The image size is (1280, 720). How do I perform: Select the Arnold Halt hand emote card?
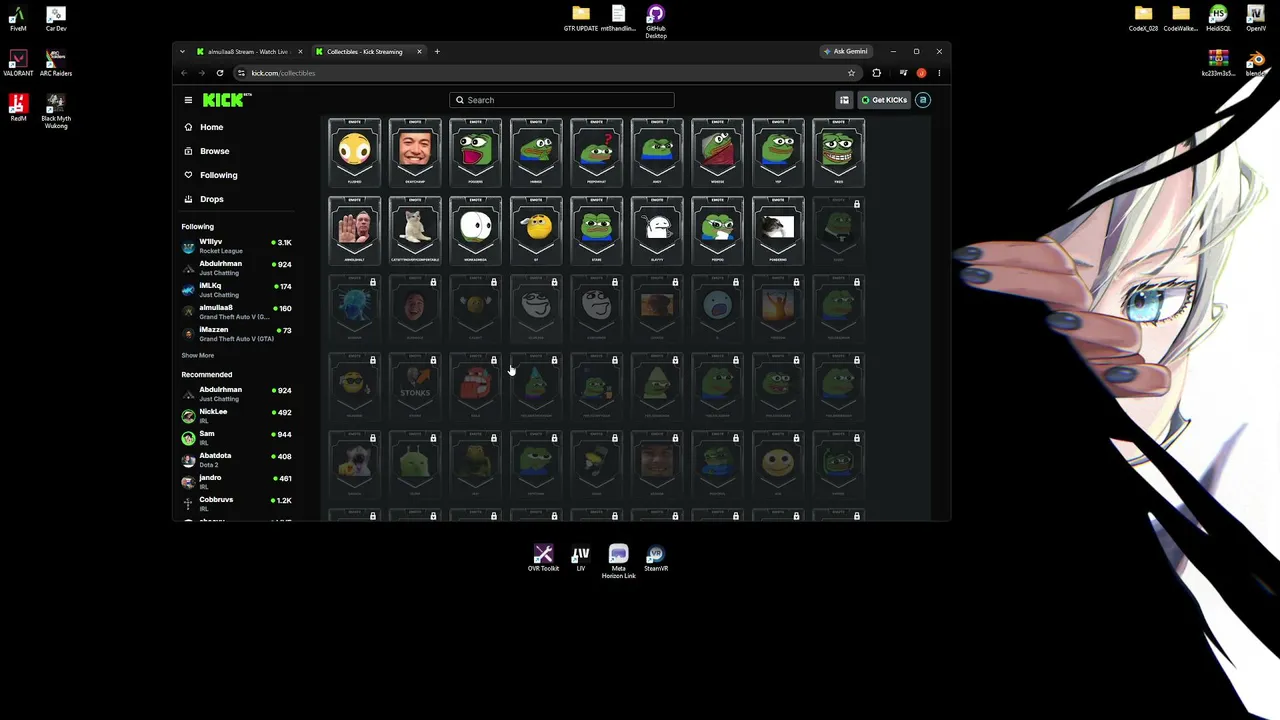pyautogui.click(x=355, y=230)
